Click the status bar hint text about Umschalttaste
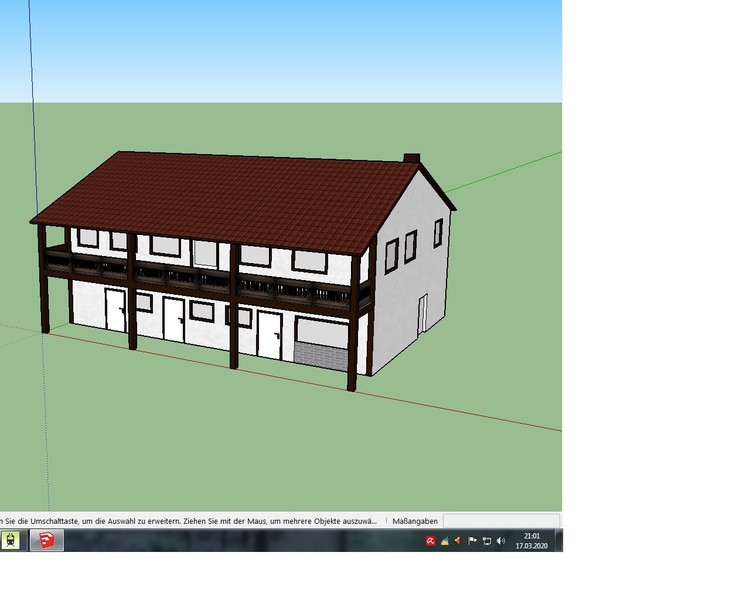The width and height of the screenshot is (750, 600). tap(189, 521)
